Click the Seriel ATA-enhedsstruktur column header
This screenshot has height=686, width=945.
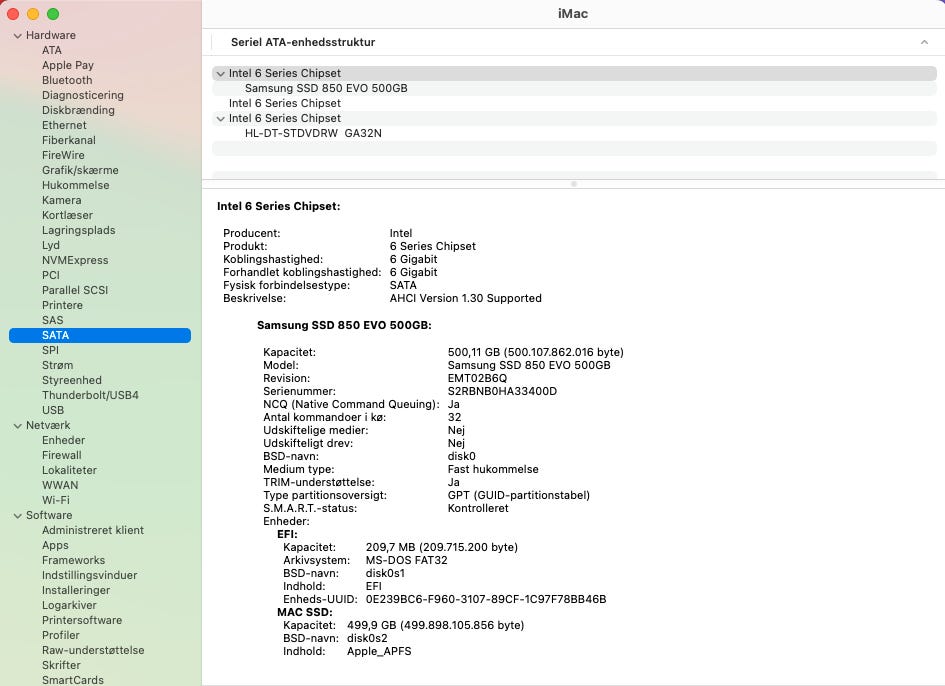tap(303, 43)
